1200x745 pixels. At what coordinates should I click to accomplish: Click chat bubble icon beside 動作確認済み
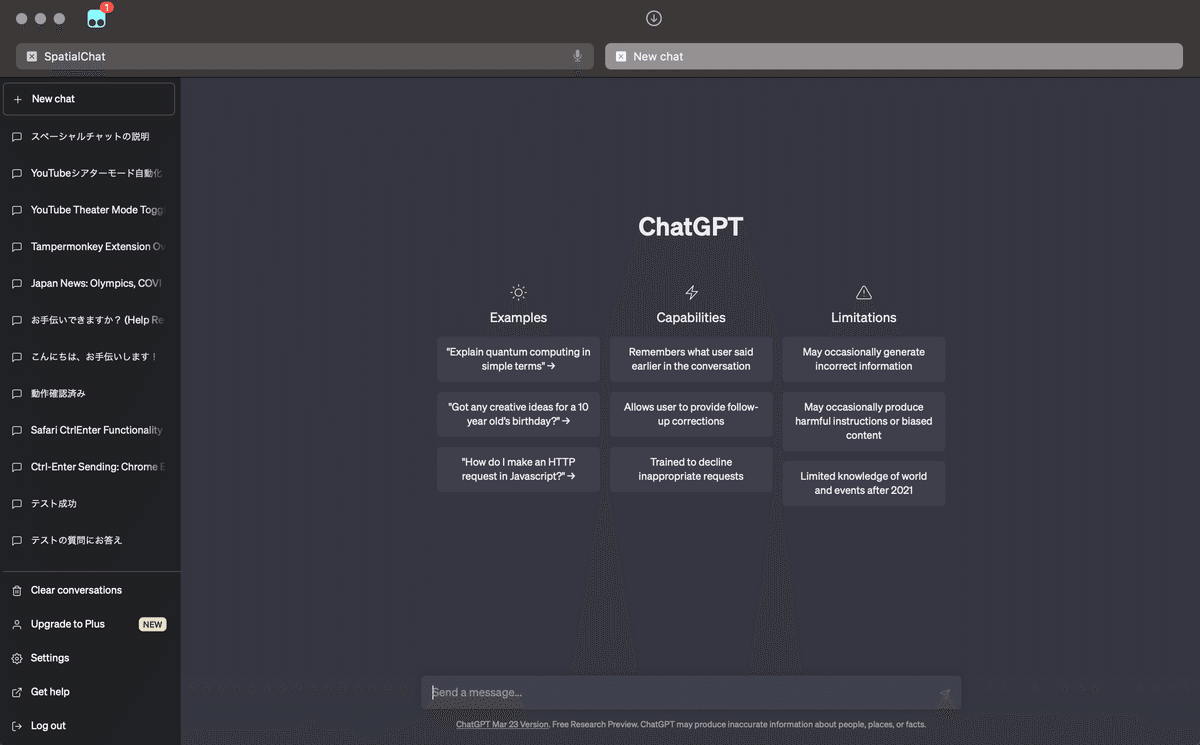pyautogui.click(x=16, y=394)
